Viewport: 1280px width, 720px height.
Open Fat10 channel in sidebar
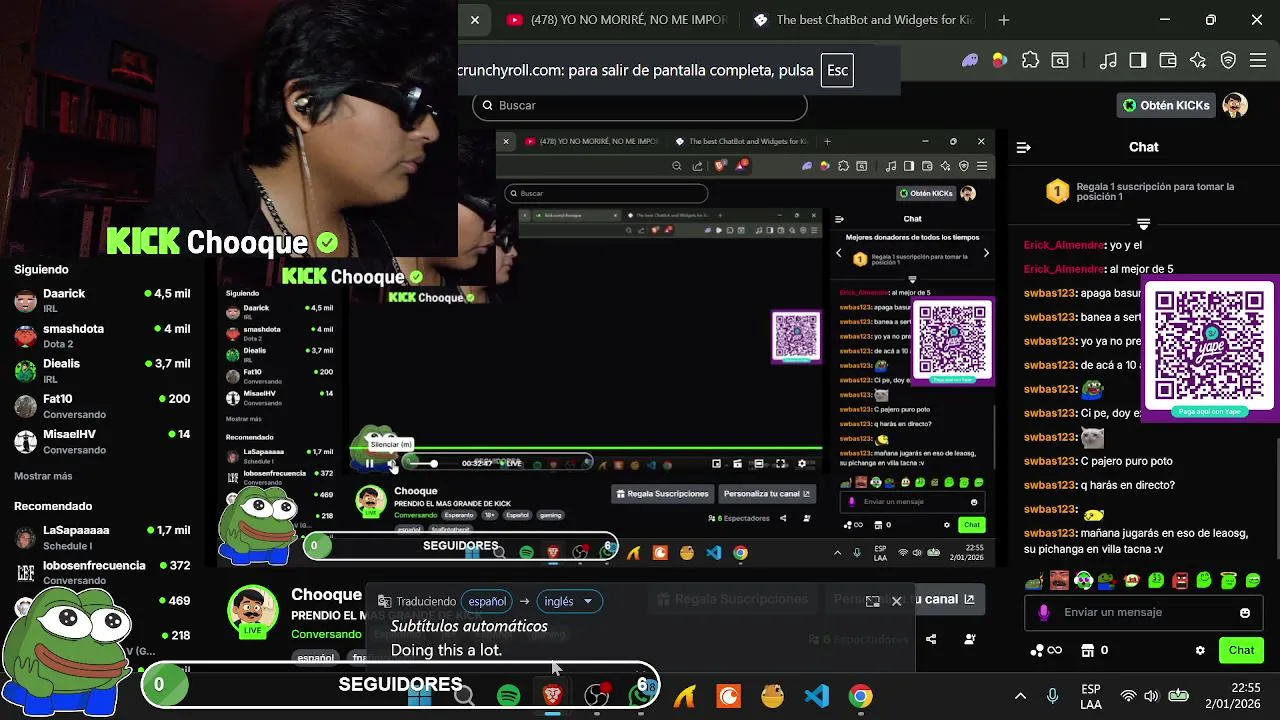tap(102, 405)
